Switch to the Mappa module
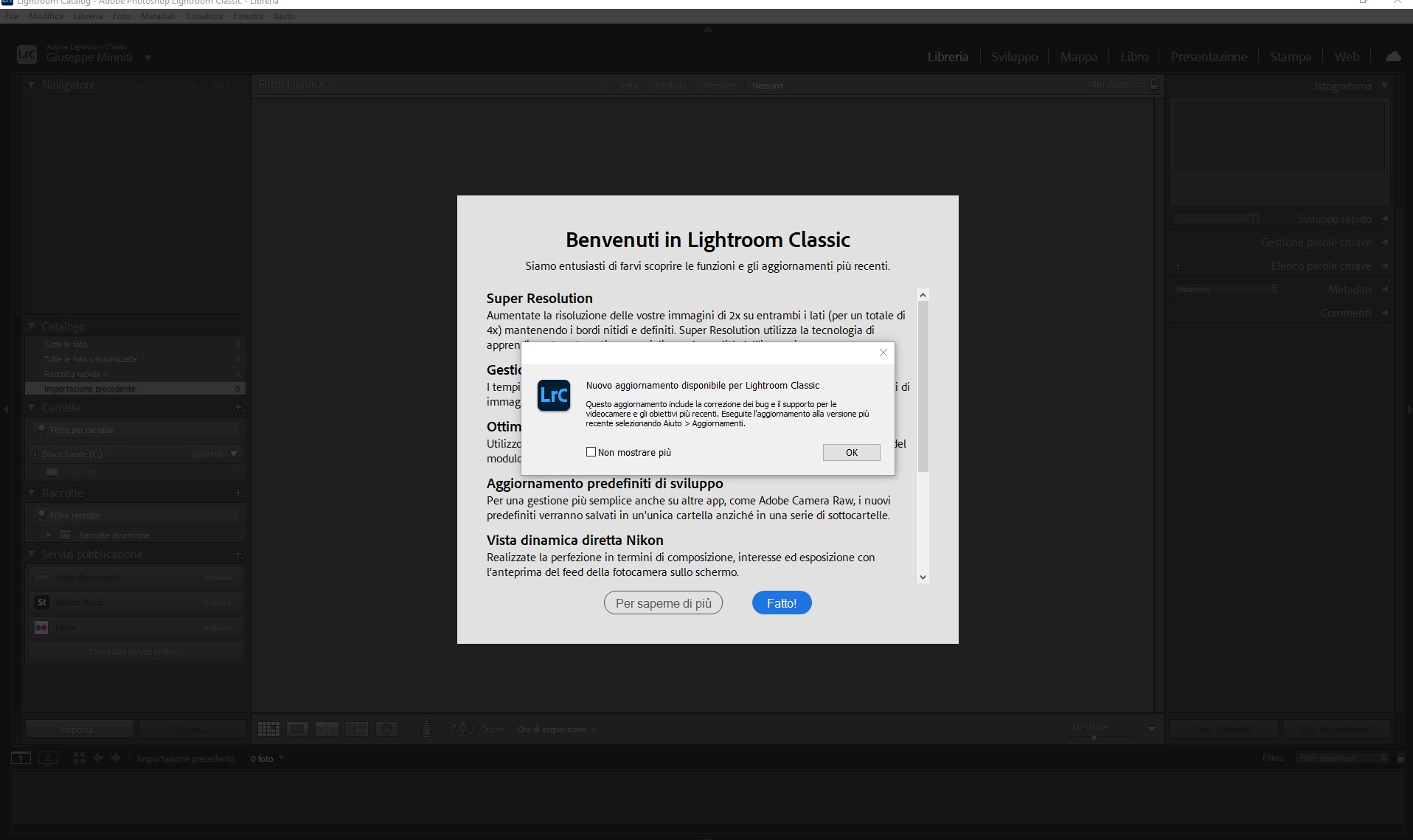Image resolution: width=1413 pixels, height=840 pixels. click(x=1079, y=57)
